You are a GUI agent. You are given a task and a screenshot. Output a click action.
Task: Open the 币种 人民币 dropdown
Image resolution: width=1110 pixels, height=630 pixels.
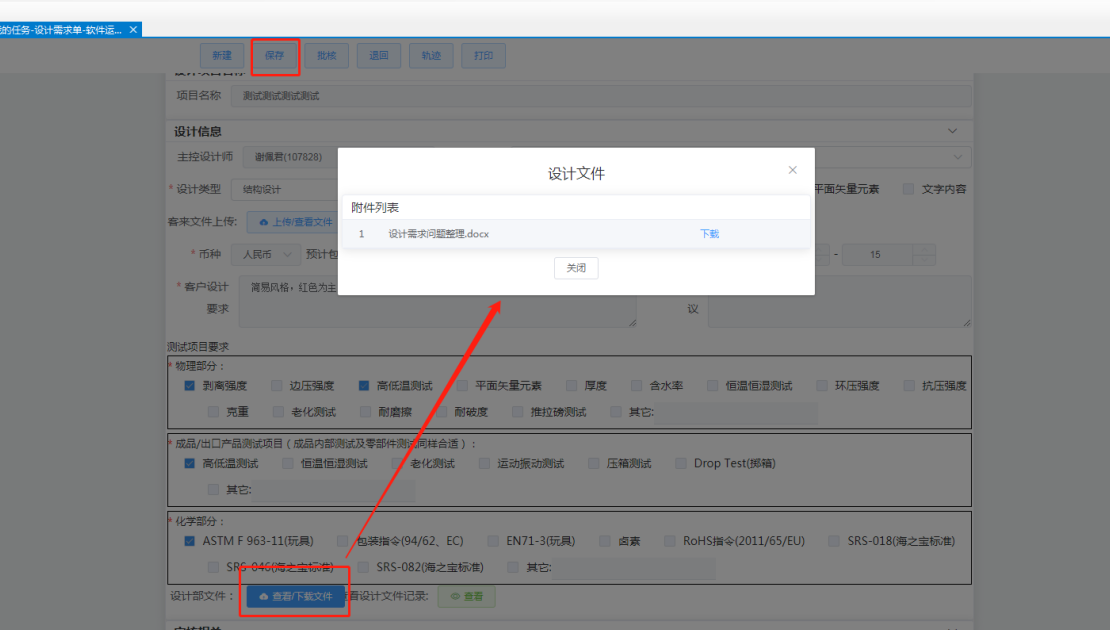pyautogui.click(x=267, y=254)
